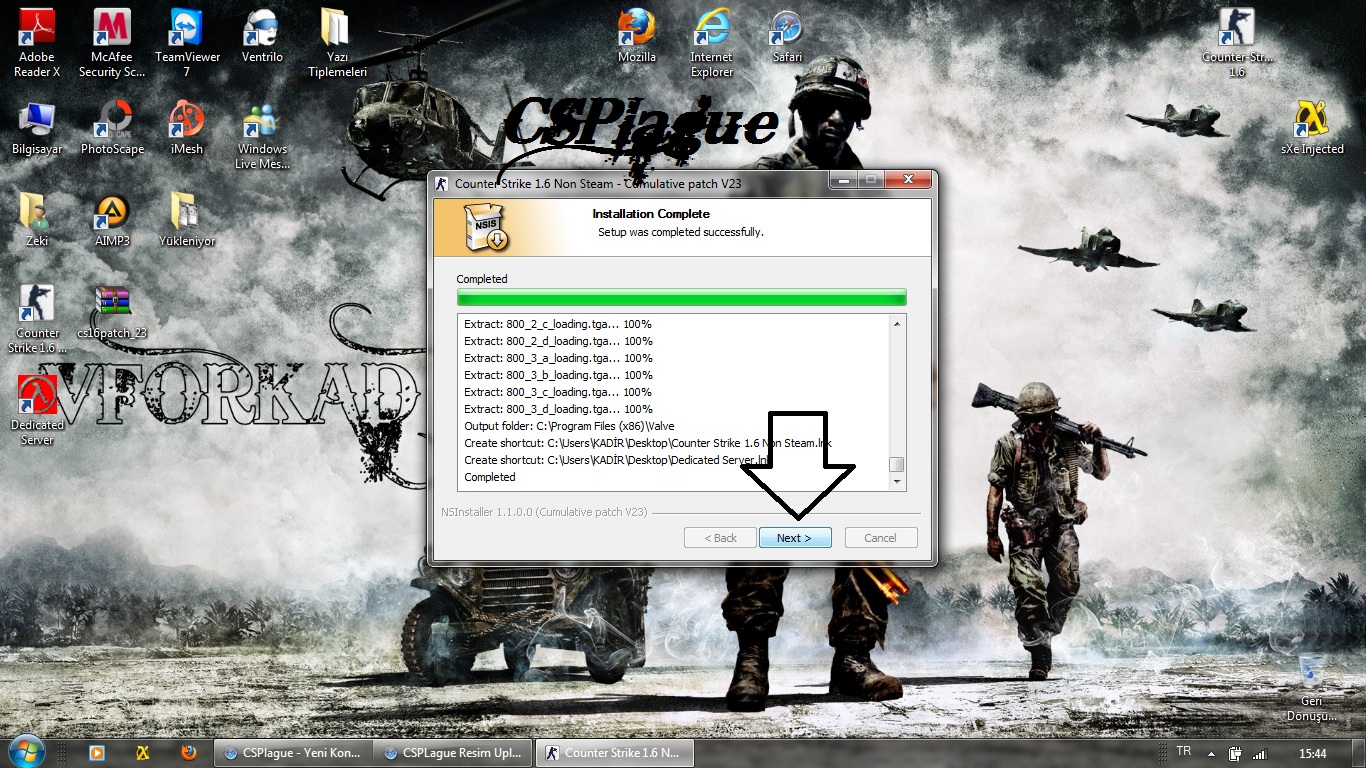Select the Dedicated Server shortcut icon

coord(37,398)
